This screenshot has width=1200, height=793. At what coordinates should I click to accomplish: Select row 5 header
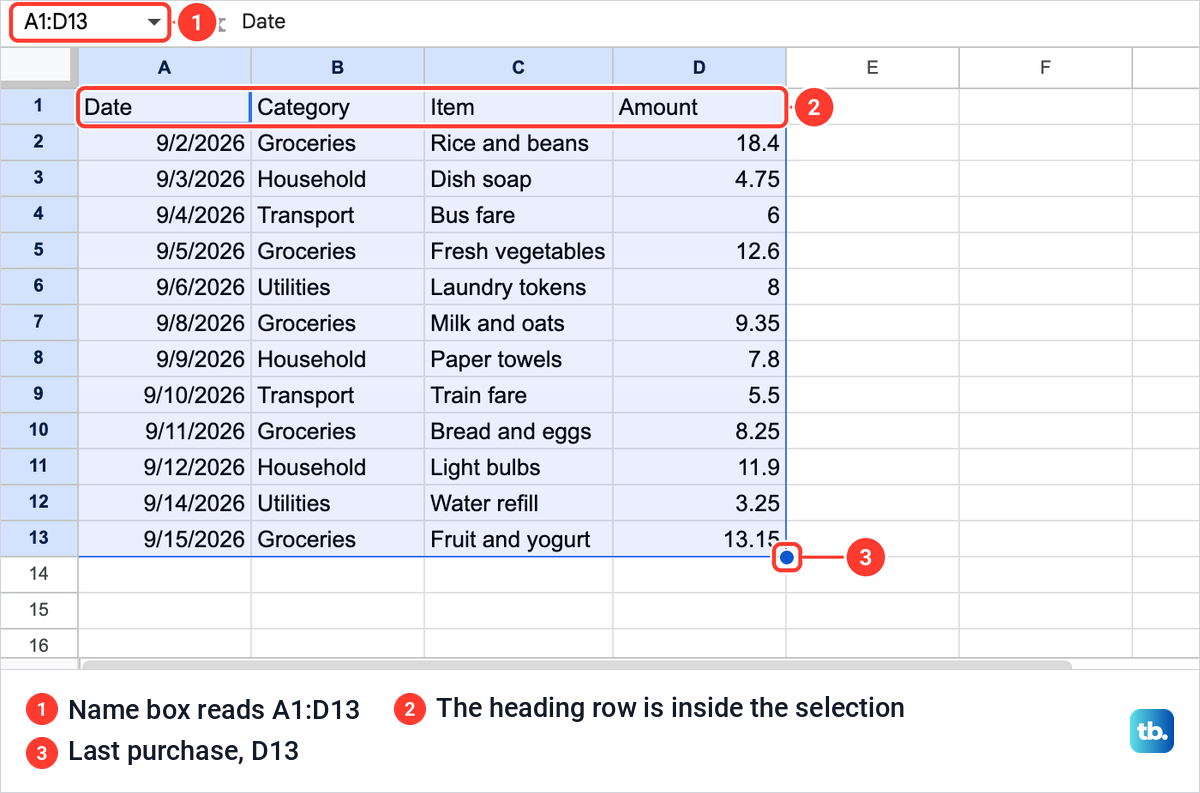pos(39,251)
